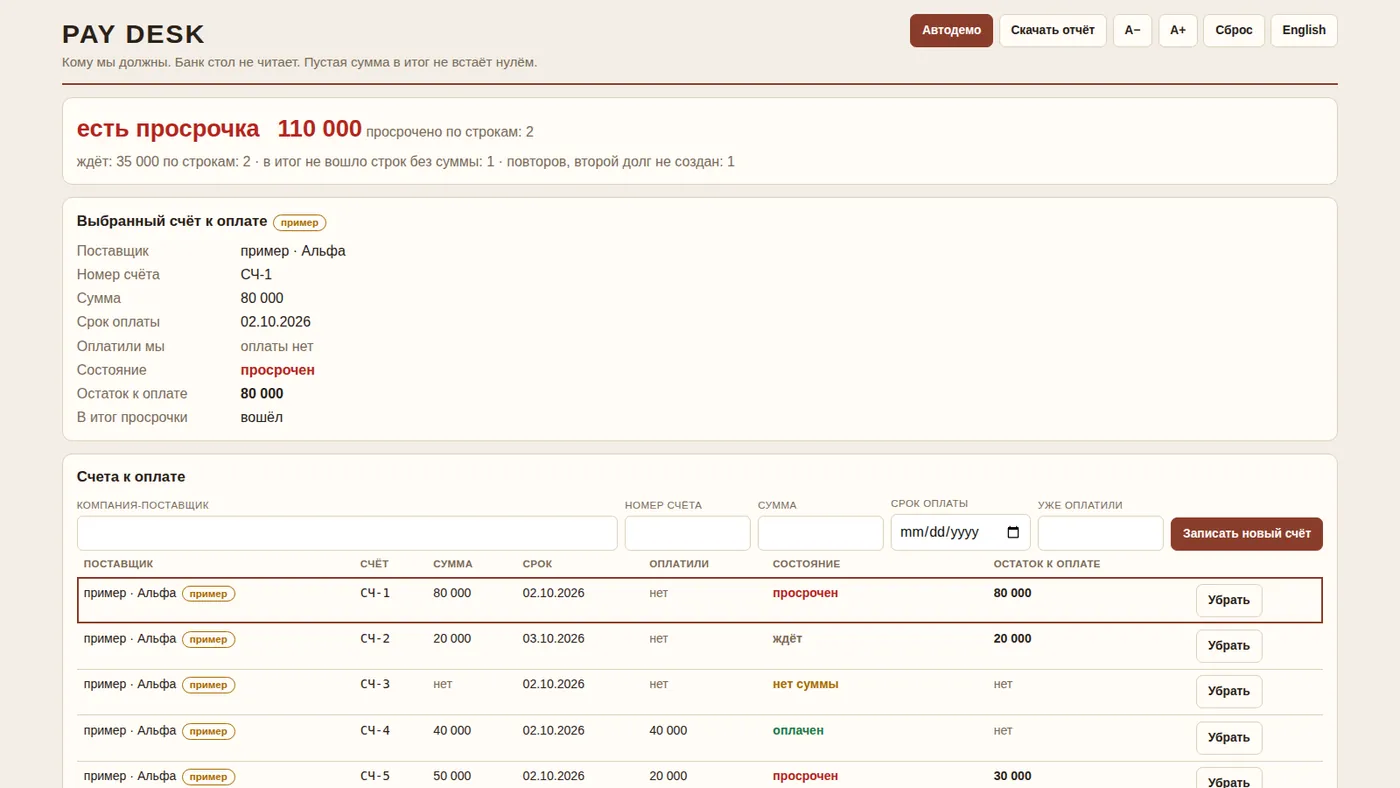The image size is (1400, 788).
Task: Increase font size with the A+ button
Action: point(1178,30)
